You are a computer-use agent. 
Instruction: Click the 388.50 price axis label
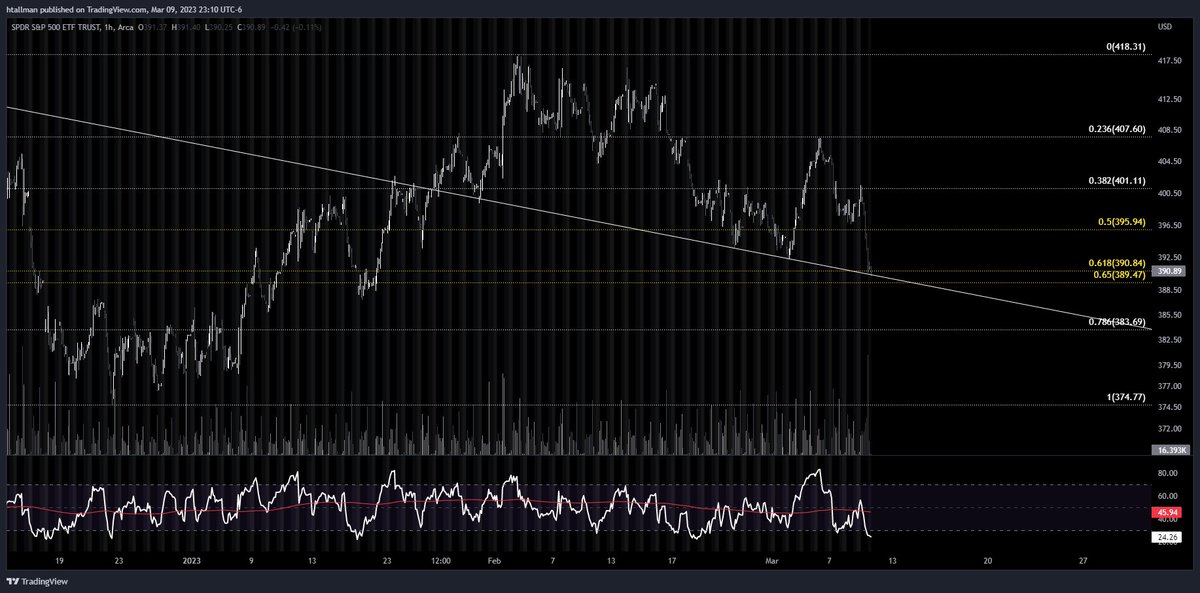[1168, 290]
